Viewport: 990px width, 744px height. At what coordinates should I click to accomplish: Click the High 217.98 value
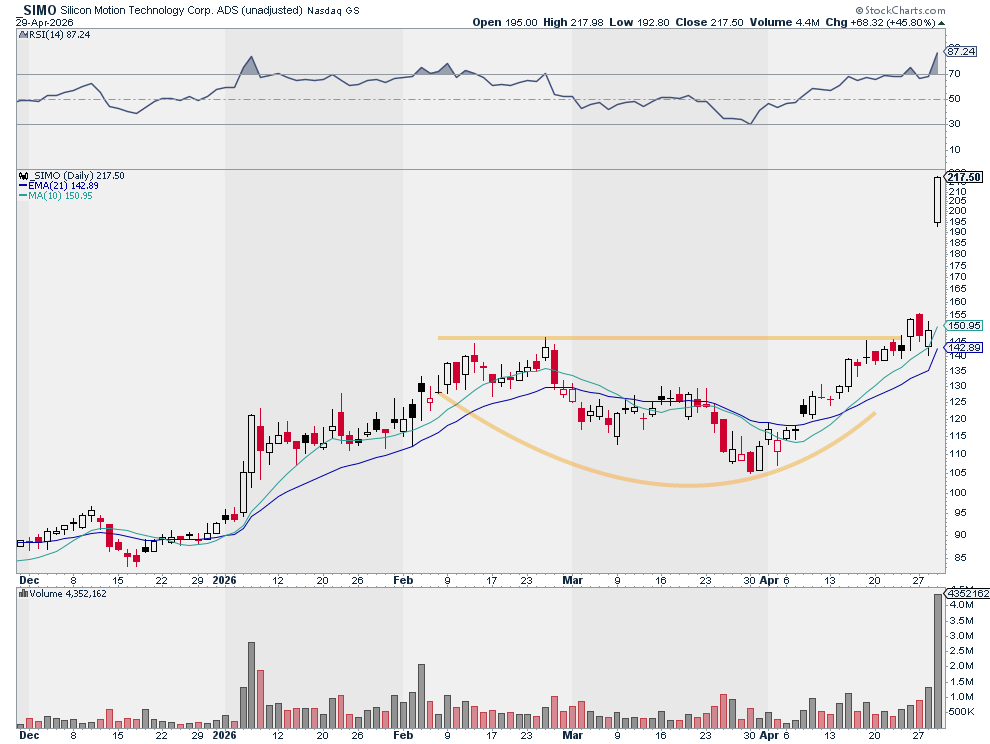pos(573,22)
